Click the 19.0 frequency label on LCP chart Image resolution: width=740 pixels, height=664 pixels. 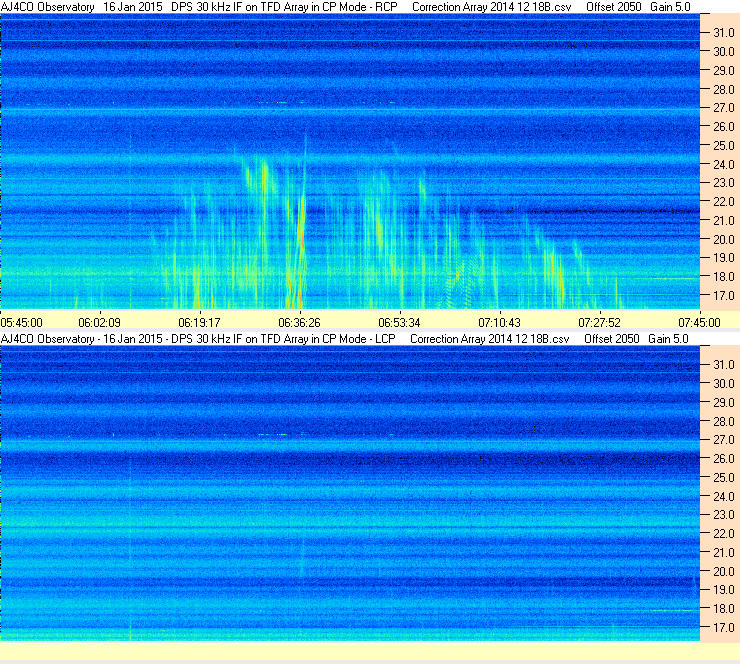pos(724,590)
